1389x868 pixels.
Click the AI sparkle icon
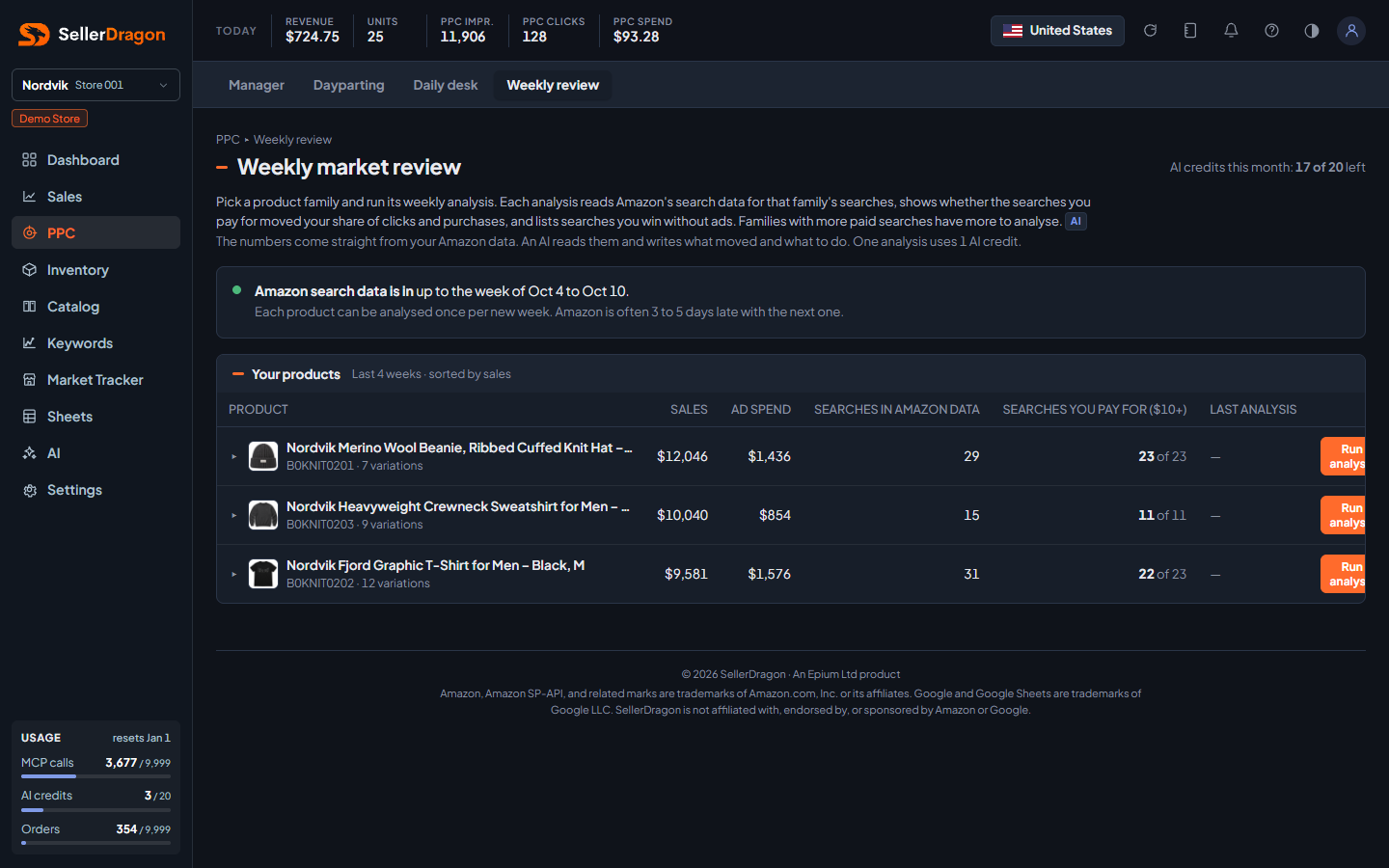coord(30,453)
